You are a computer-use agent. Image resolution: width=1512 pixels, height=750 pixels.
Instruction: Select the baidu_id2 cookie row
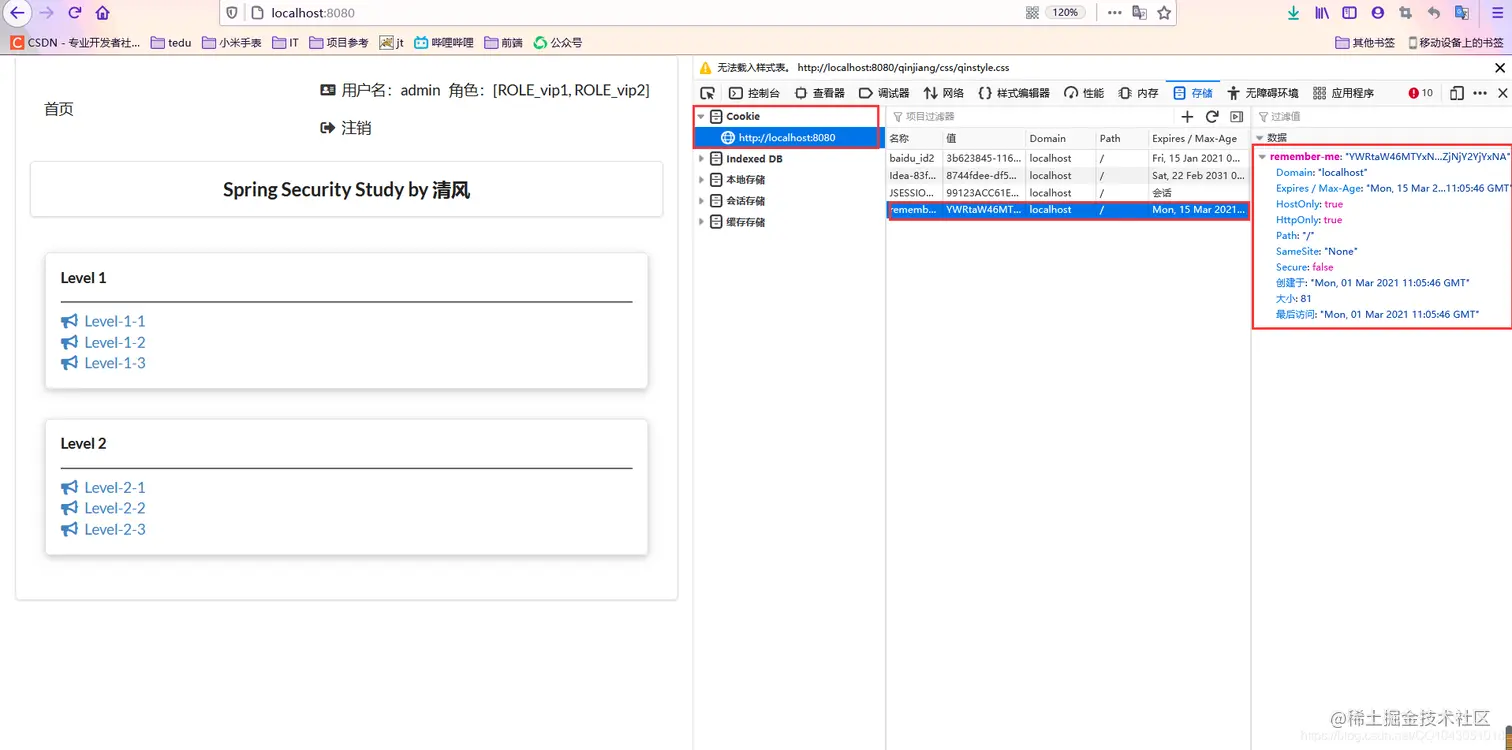[1068, 158]
